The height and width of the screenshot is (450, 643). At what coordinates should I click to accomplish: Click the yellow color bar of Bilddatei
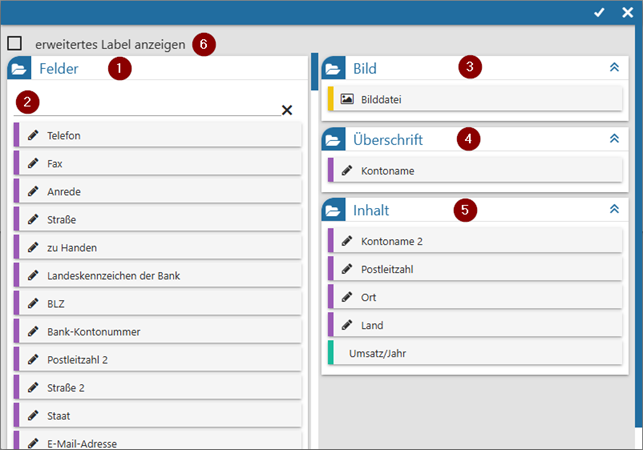coord(331,98)
